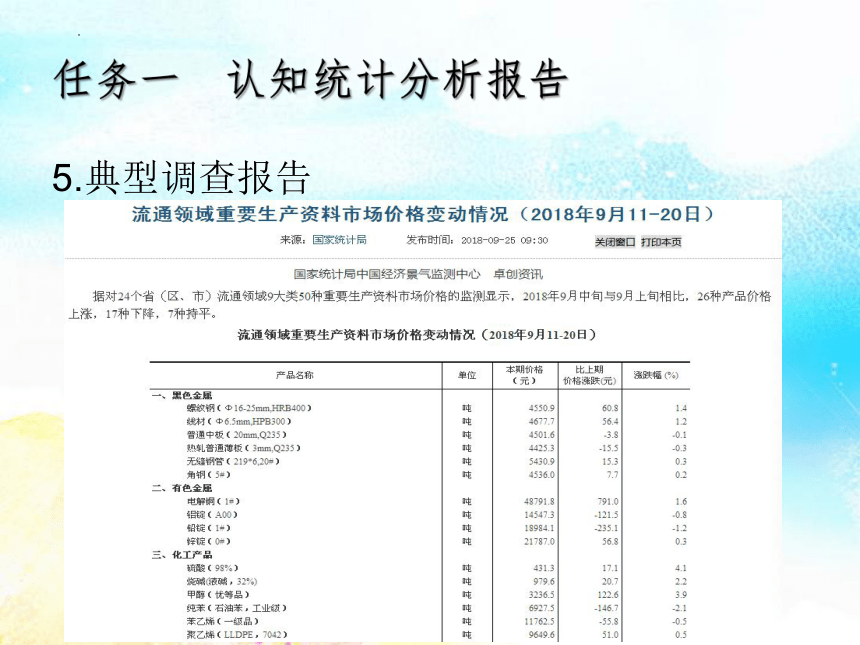Click the percentage 1.4 for 螺纹钢
The height and width of the screenshot is (645, 860).
(x=681, y=408)
